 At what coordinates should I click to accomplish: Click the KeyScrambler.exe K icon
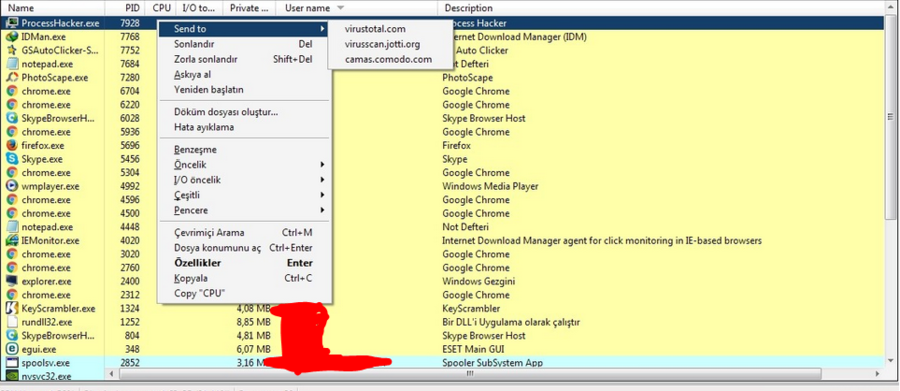point(11,309)
